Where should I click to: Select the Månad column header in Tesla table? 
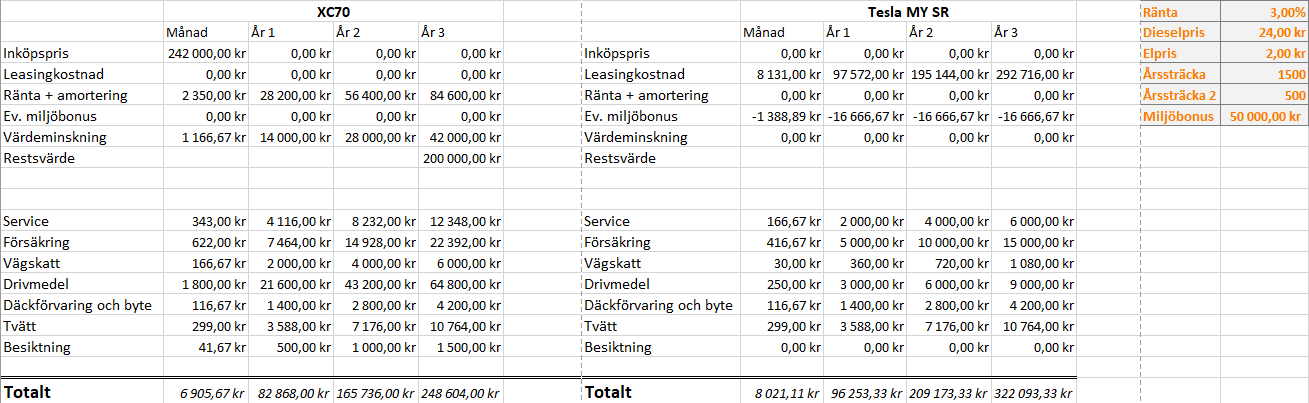click(x=764, y=32)
